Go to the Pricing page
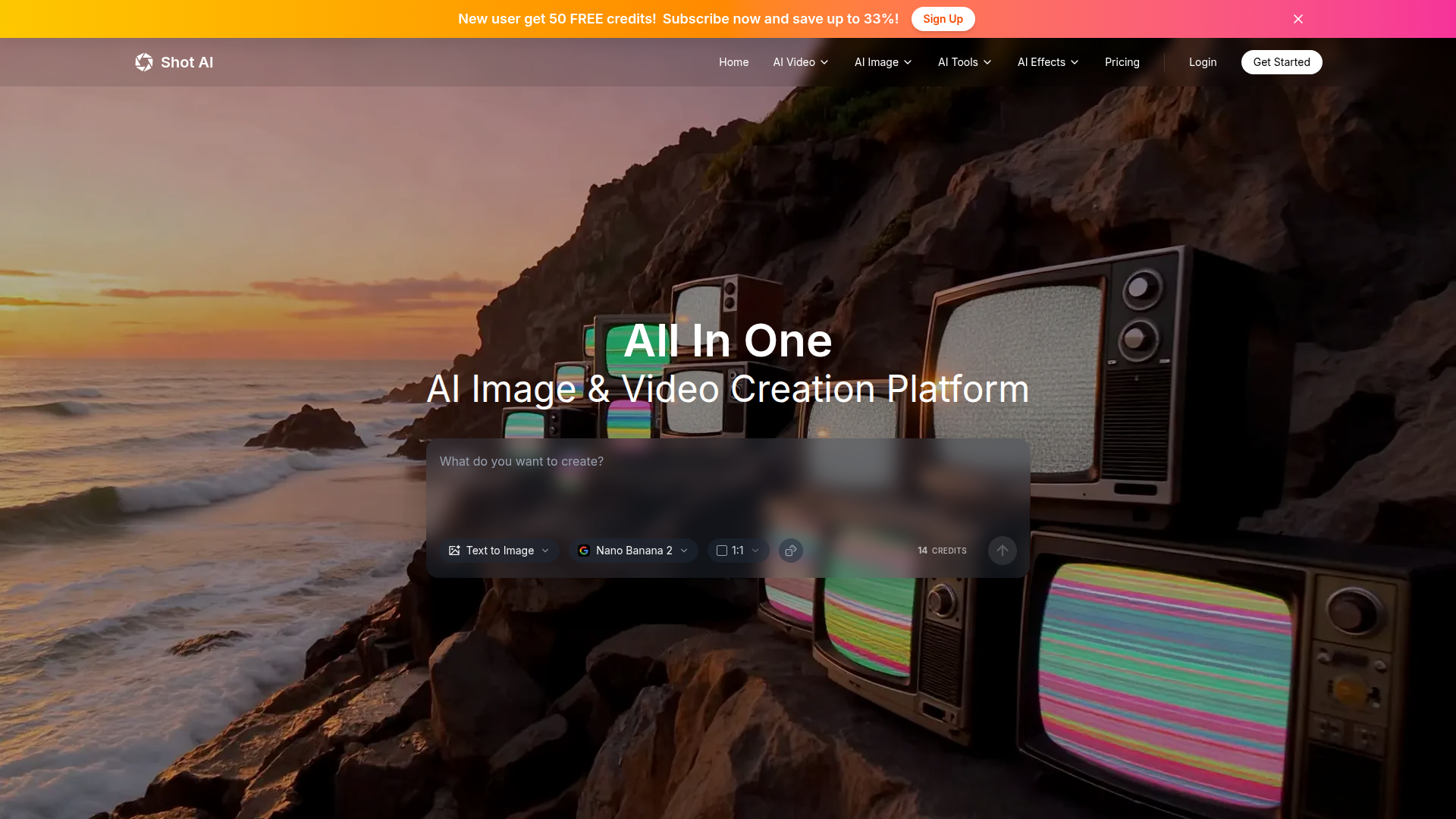1456x819 pixels. pos(1122,62)
